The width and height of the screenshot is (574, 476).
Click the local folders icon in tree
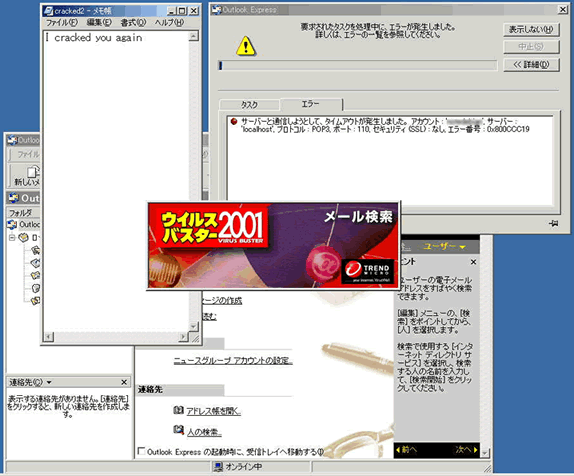[24, 238]
